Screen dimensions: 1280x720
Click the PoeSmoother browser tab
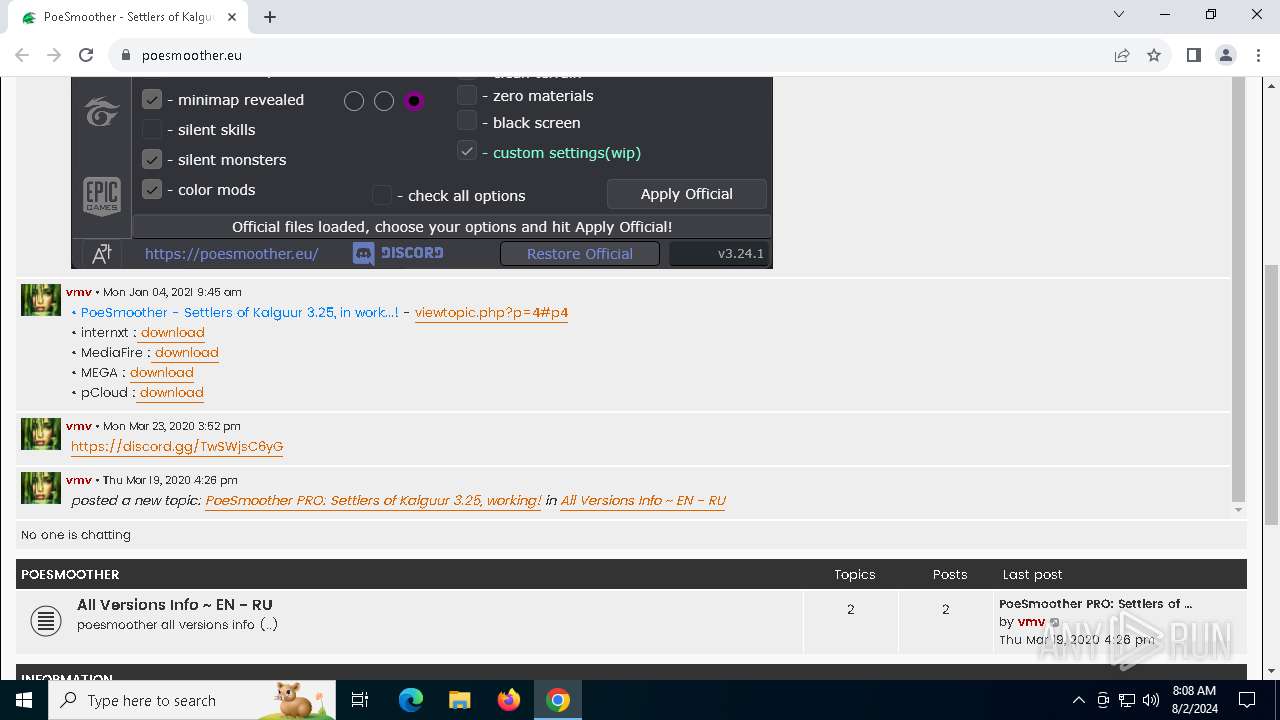pyautogui.click(x=128, y=17)
